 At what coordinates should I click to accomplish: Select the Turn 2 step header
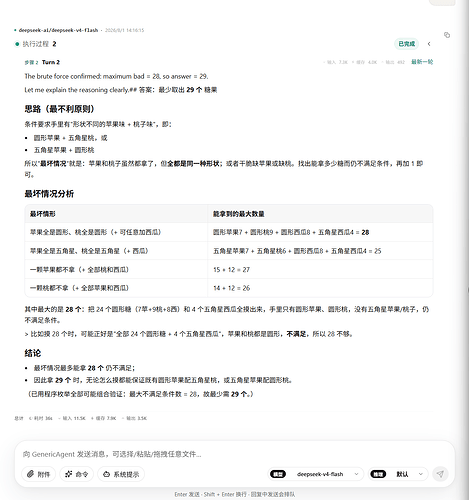click(x=51, y=62)
